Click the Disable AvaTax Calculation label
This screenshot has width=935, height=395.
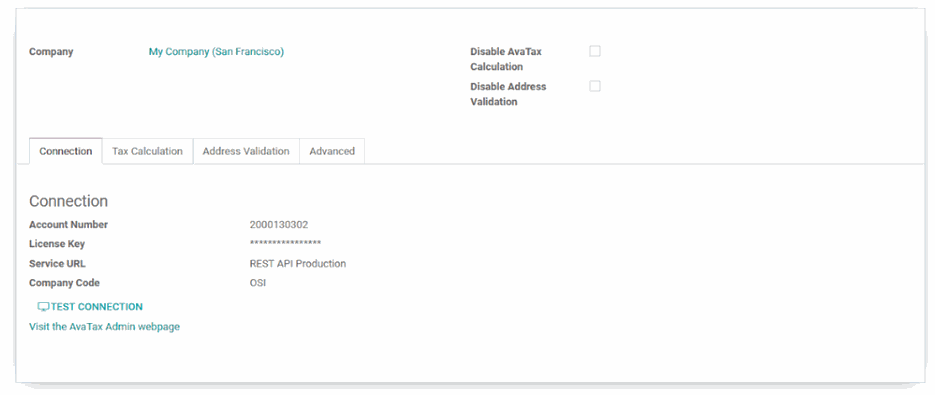[x=506, y=59]
